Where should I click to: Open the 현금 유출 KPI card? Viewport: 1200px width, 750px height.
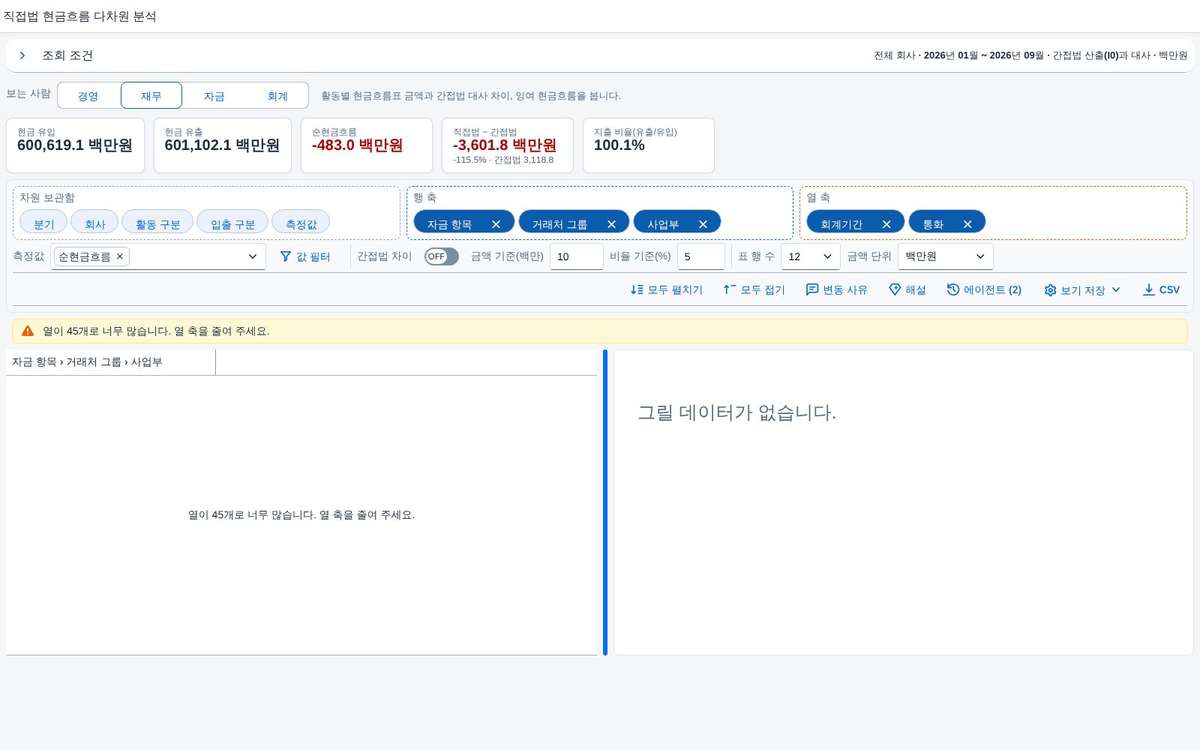point(222,145)
